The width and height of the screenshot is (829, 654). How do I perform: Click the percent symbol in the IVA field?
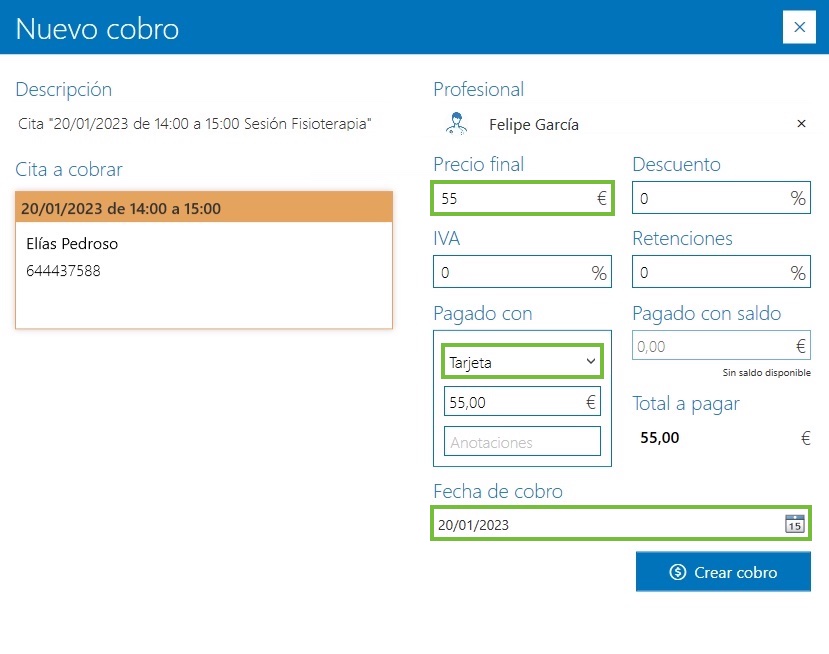pos(600,271)
